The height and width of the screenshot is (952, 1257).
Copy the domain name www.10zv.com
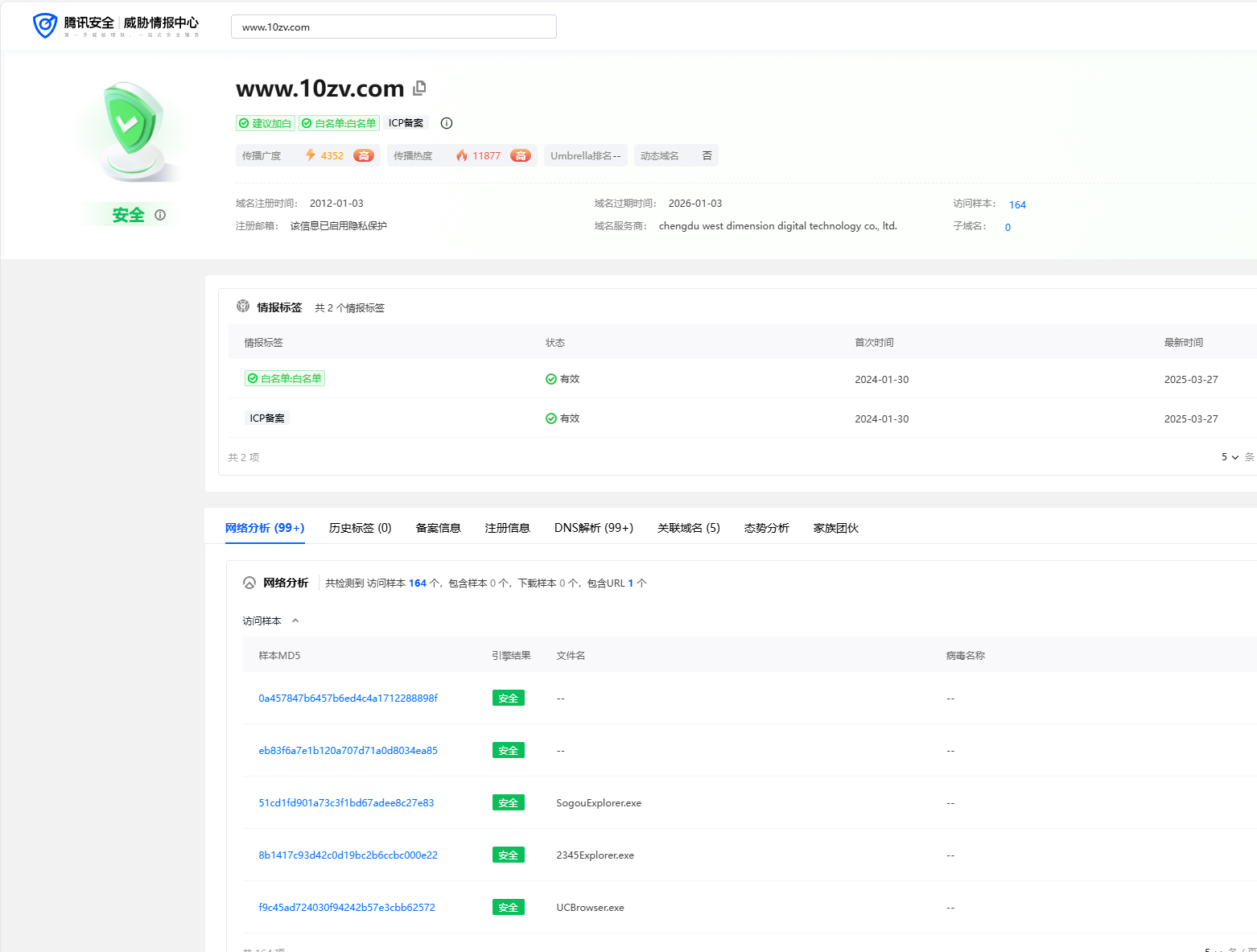tap(419, 88)
